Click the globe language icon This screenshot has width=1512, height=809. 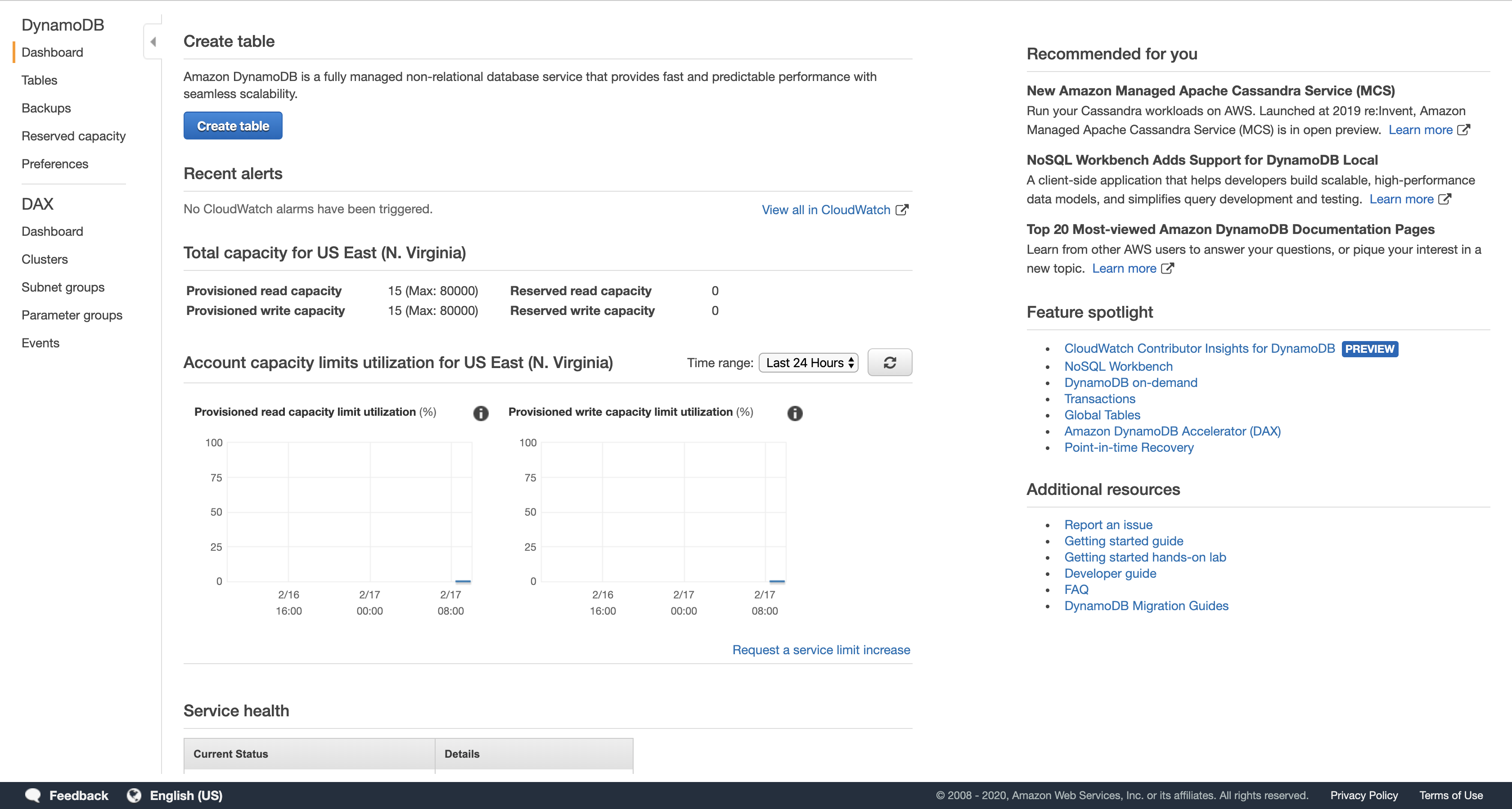coord(135,796)
